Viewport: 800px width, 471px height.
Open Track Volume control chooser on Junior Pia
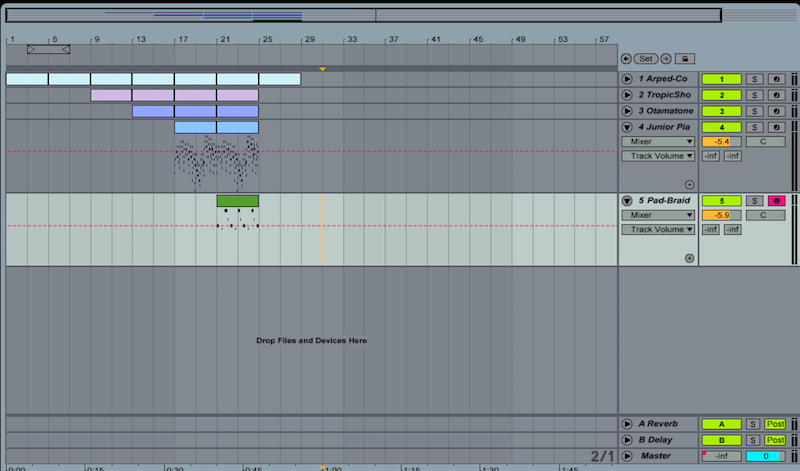[x=658, y=156]
